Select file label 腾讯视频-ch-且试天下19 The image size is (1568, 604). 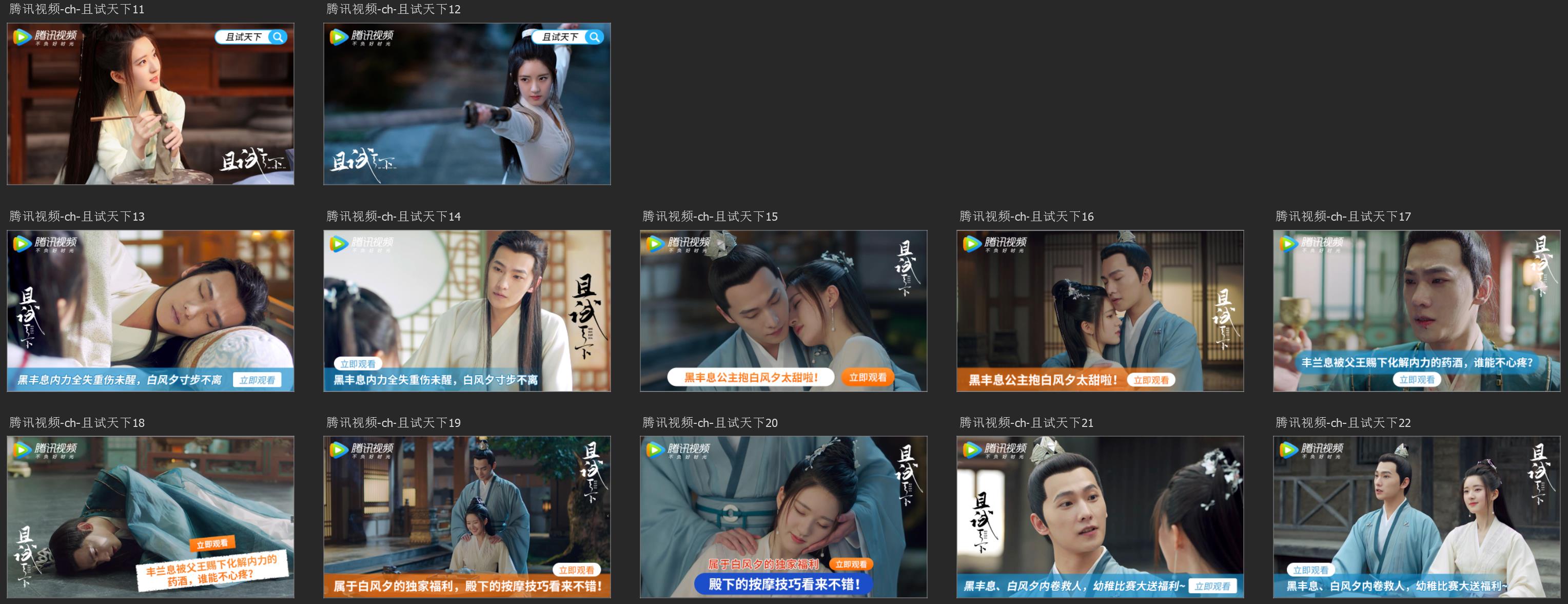click(x=393, y=422)
